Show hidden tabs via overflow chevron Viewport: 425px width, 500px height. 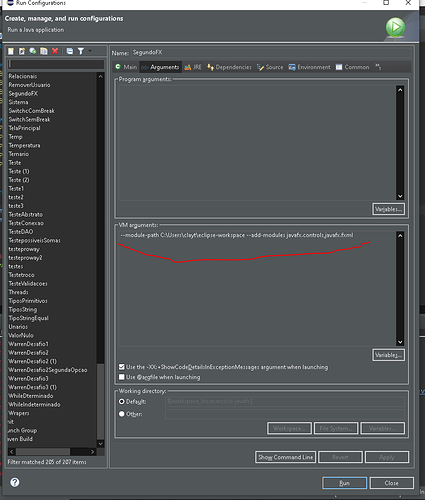378,67
